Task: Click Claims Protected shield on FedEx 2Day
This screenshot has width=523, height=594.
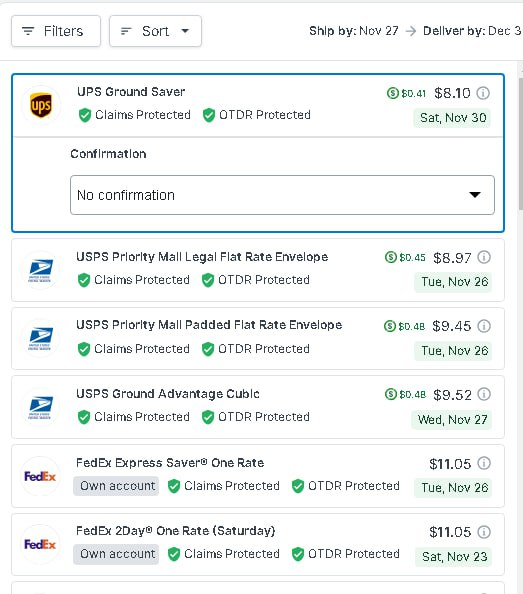Action: pos(174,554)
